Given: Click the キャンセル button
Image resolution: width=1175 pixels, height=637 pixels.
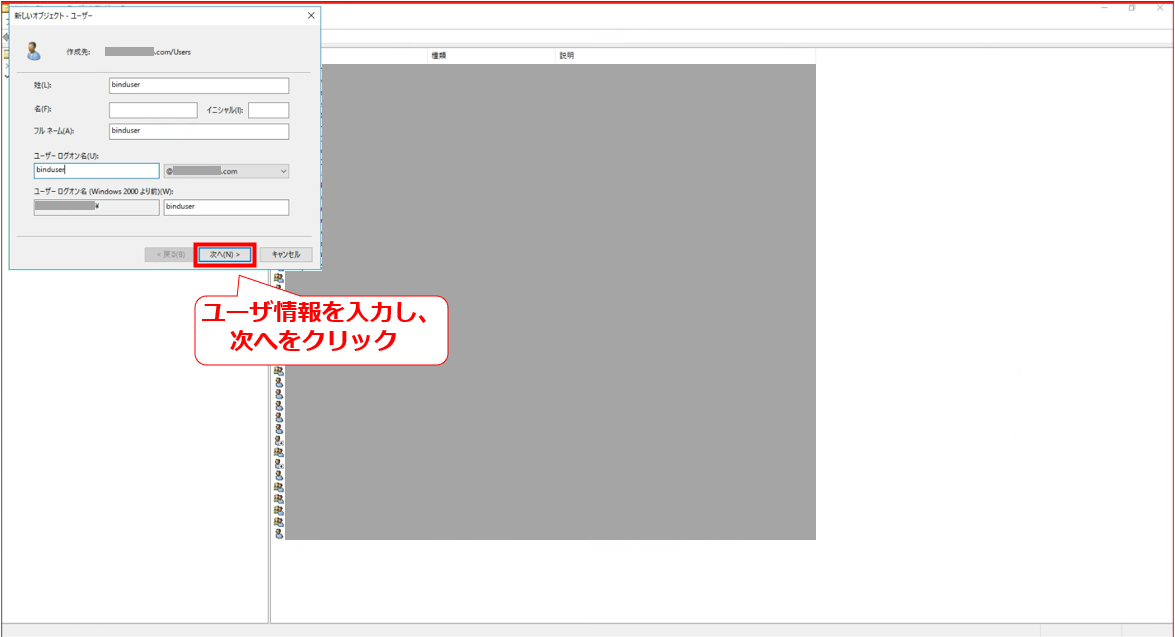Looking at the screenshot, I should (x=286, y=255).
